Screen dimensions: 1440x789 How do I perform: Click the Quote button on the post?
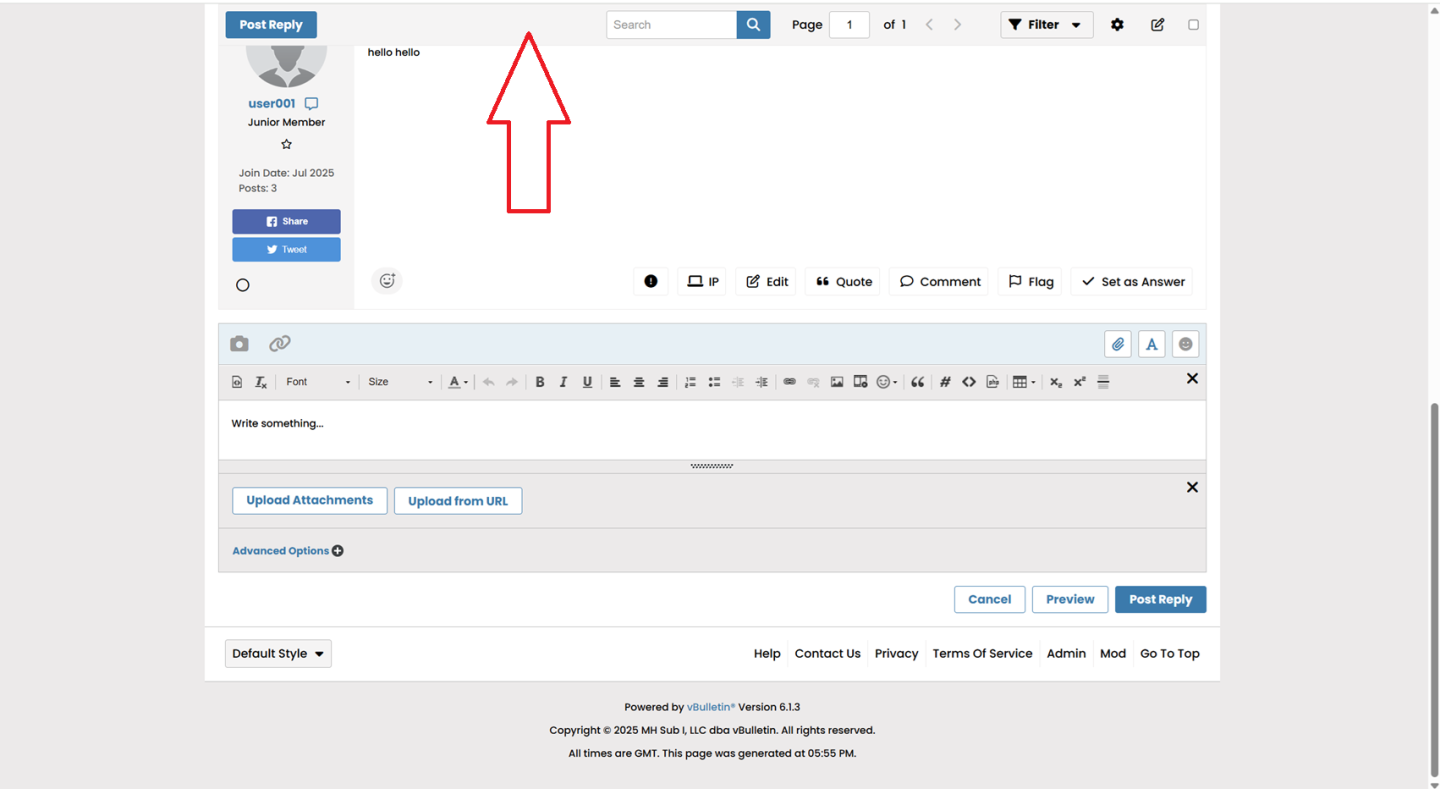(x=843, y=282)
